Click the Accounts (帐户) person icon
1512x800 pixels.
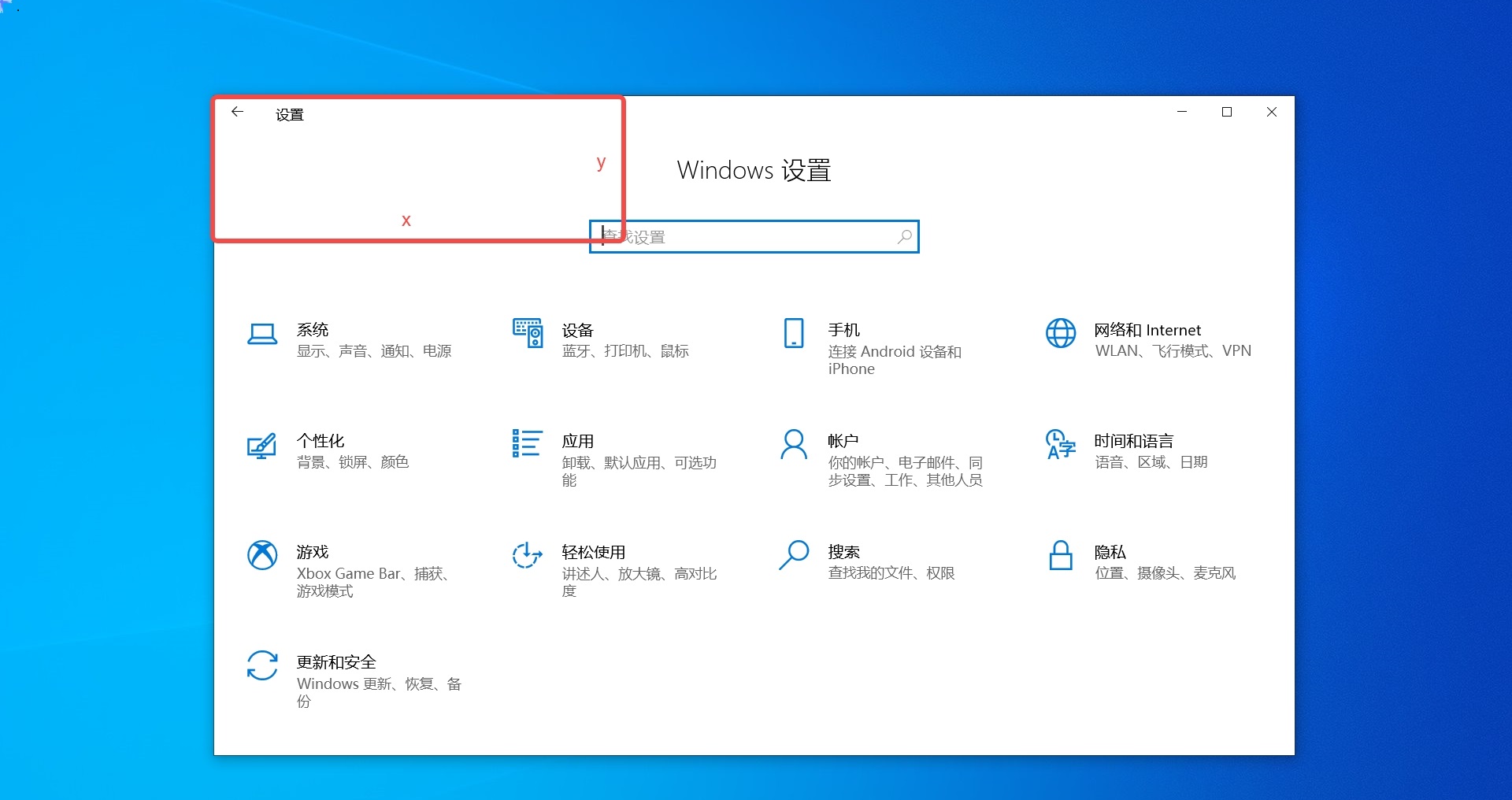click(x=793, y=444)
